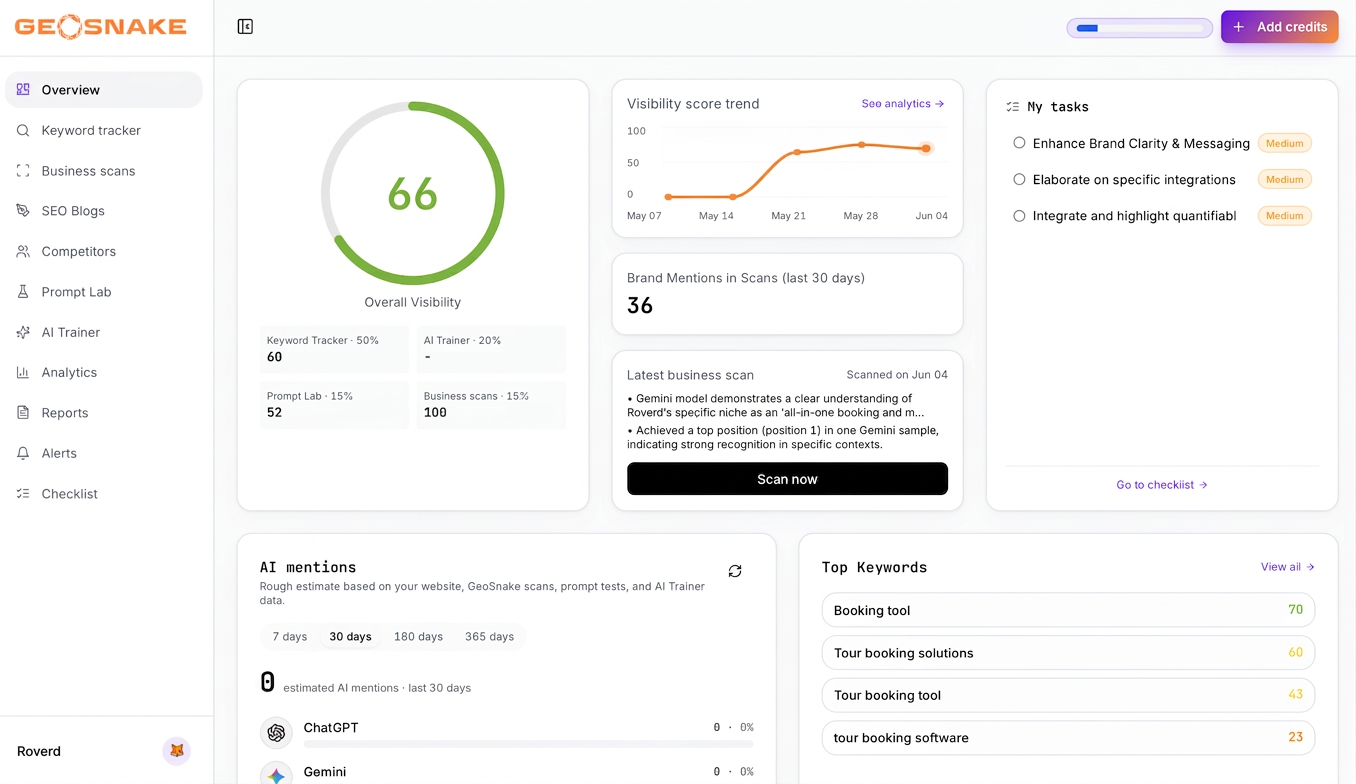This screenshot has width=1356, height=784.
Task: Select the 7 days range tab
Action: pyautogui.click(x=290, y=636)
